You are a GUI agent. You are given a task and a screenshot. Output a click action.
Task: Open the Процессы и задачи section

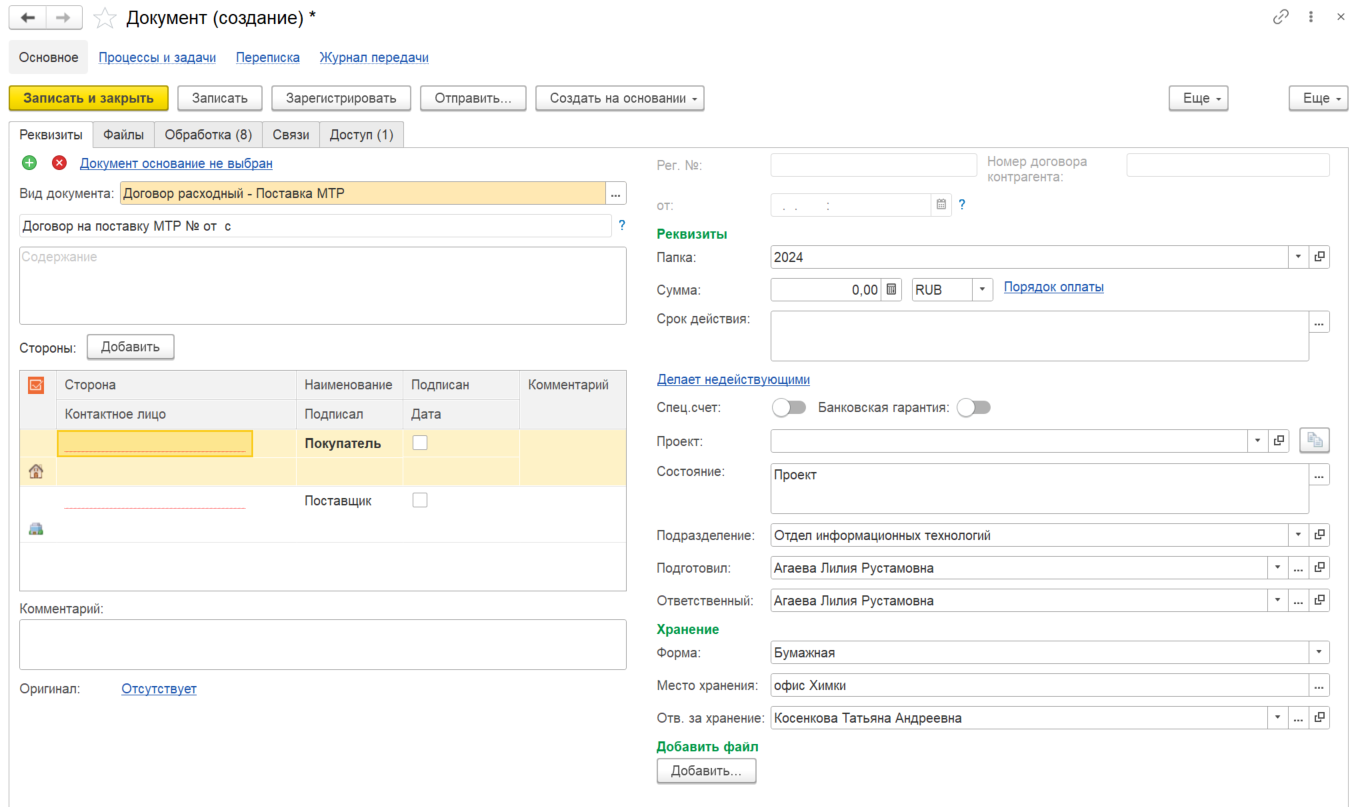157,58
